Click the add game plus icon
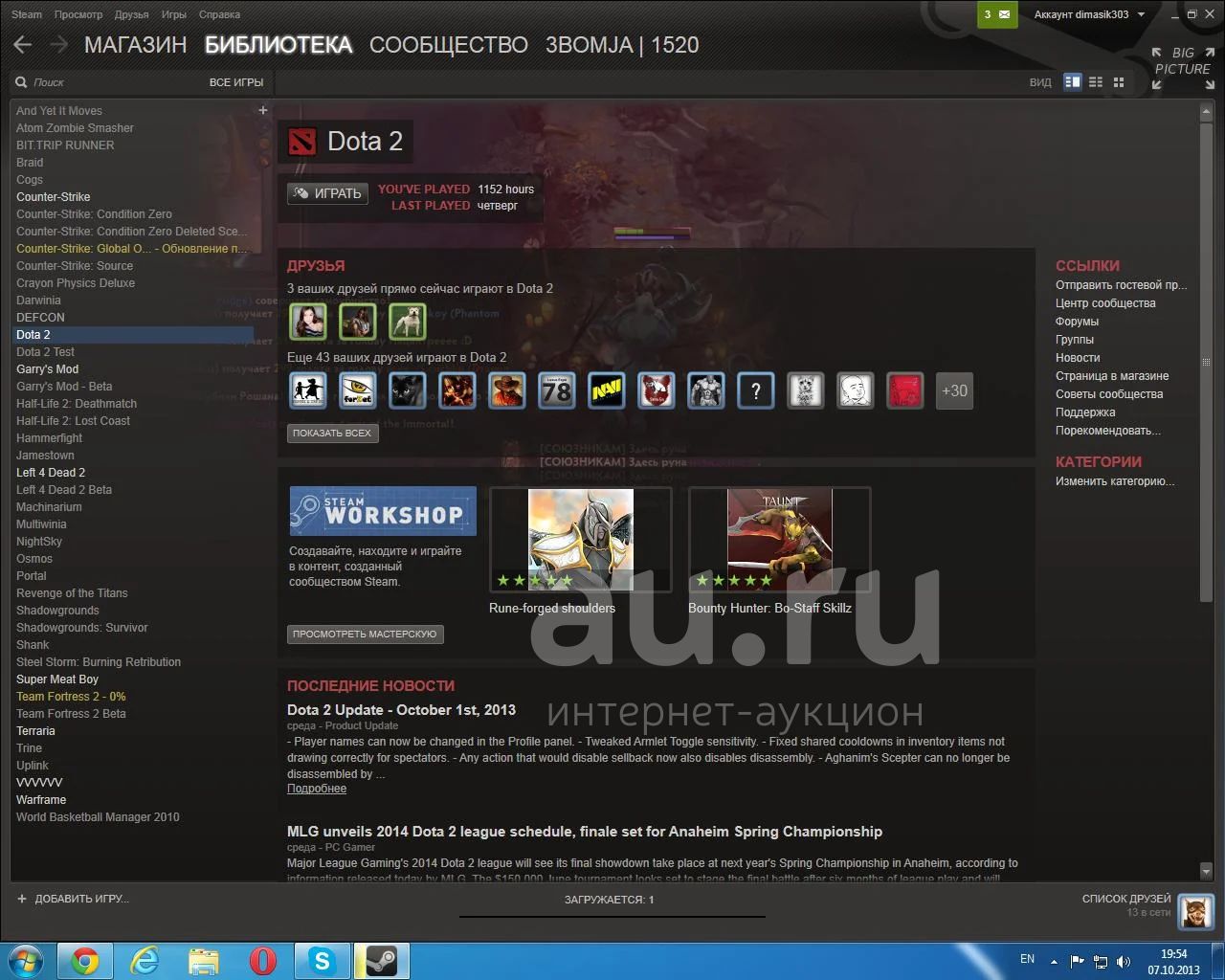The height and width of the screenshot is (980, 1225). pos(22,899)
